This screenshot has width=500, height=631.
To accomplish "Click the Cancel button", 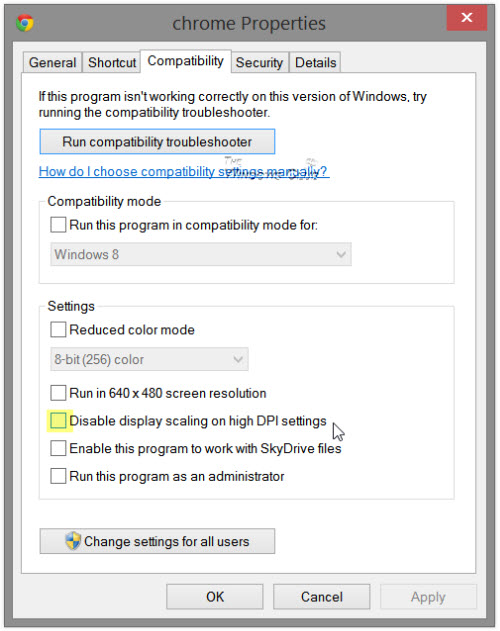I will 322,597.
